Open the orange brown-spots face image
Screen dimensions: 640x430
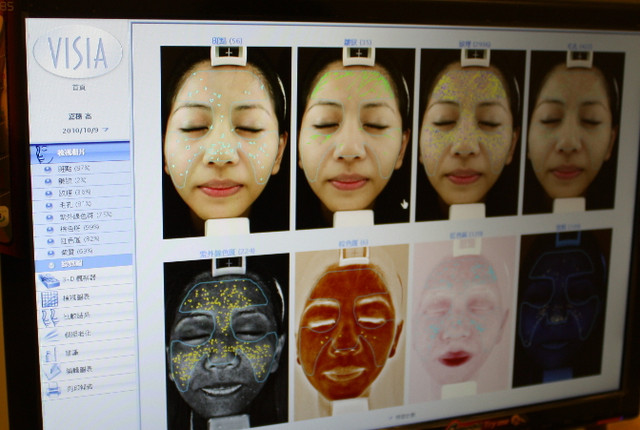(x=351, y=332)
